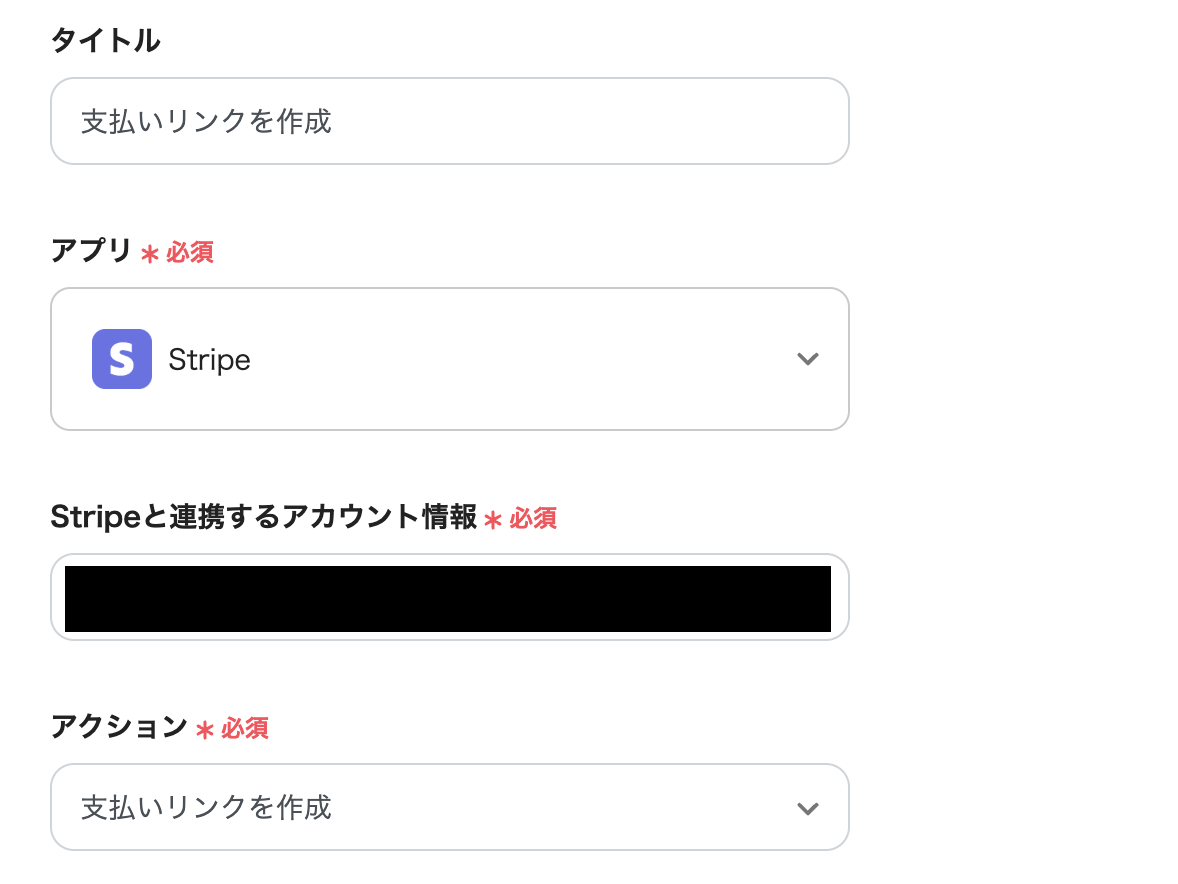This screenshot has width=1178, height=884.
Task: Click the 必須 marker beside アカウント情報
Action: pos(533,518)
